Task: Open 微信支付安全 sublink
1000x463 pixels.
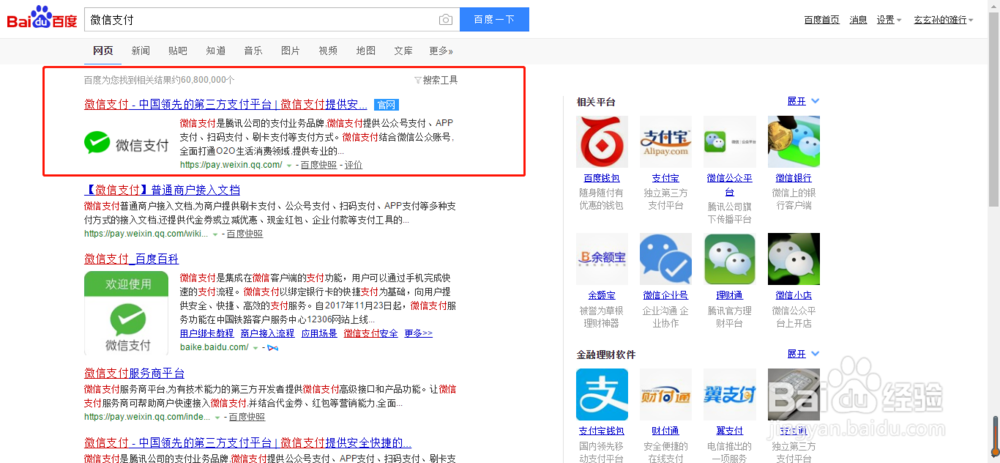Action: coord(371,334)
